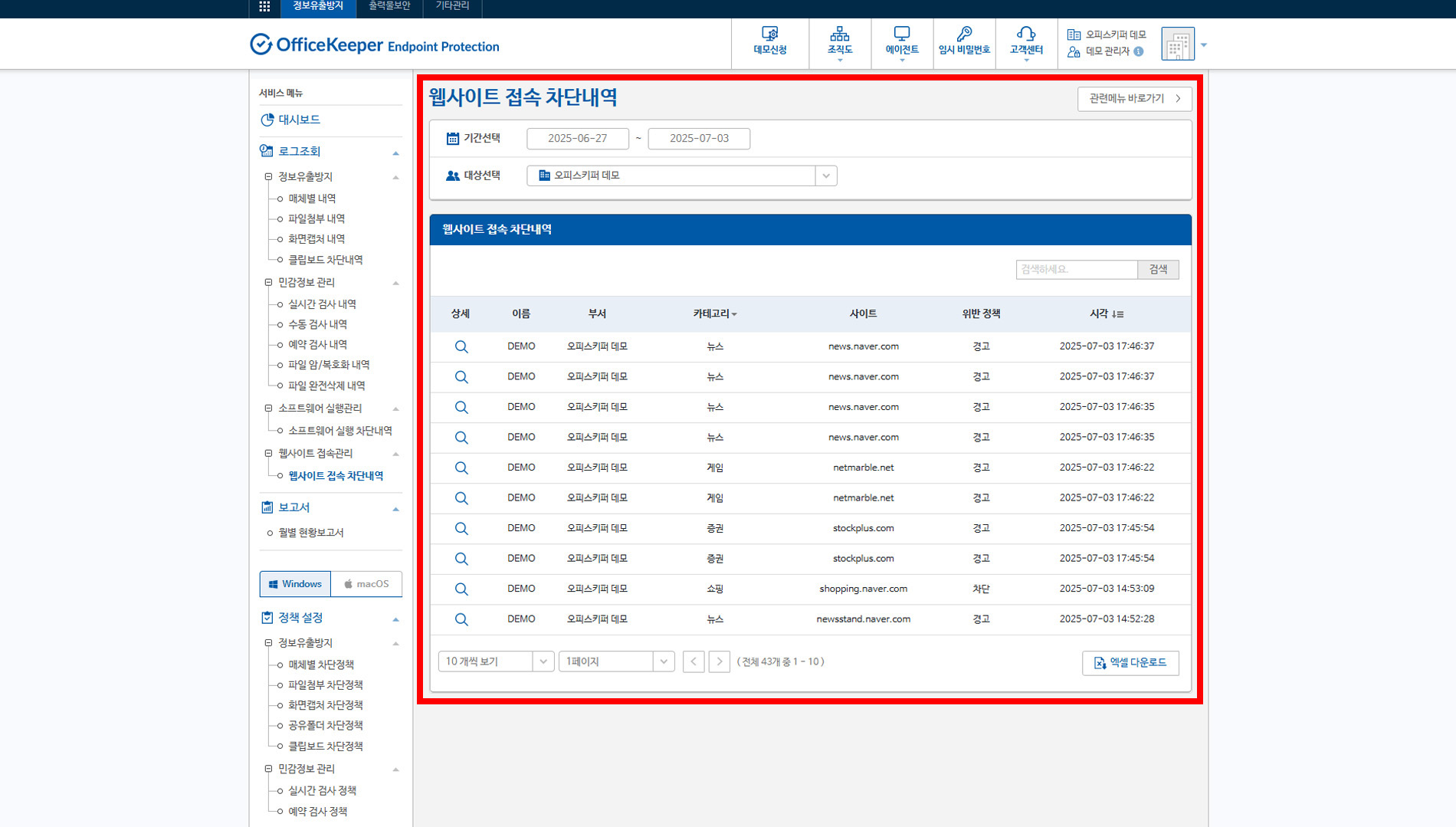This screenshot has width=1456, height=827.
Task: Open detail magnifier for first 17:46:35 news.naver.com row
Action: pyautogui.click(x=461, y=407)
